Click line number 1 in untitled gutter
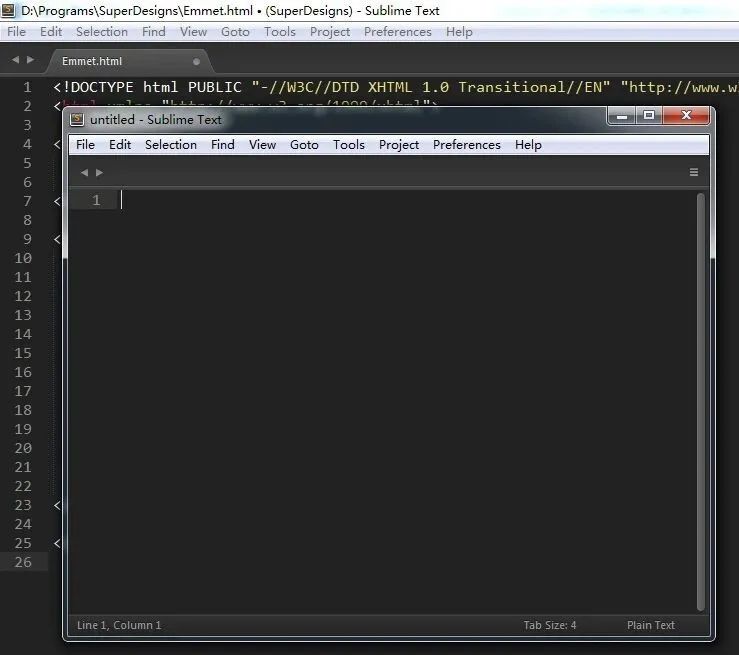 pos(96,201)
